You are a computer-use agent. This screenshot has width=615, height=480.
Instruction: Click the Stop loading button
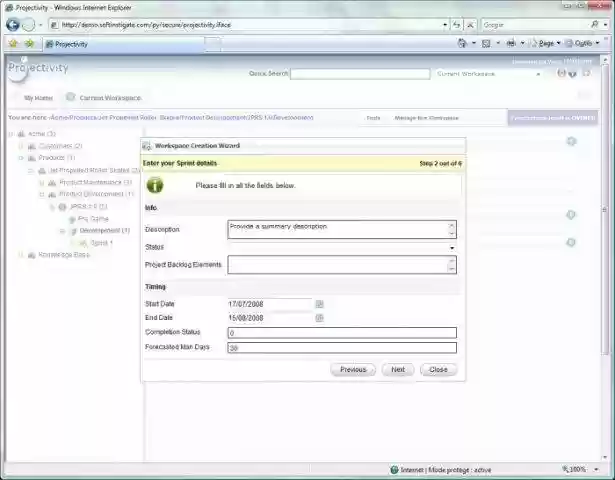(x=470, y=25)
